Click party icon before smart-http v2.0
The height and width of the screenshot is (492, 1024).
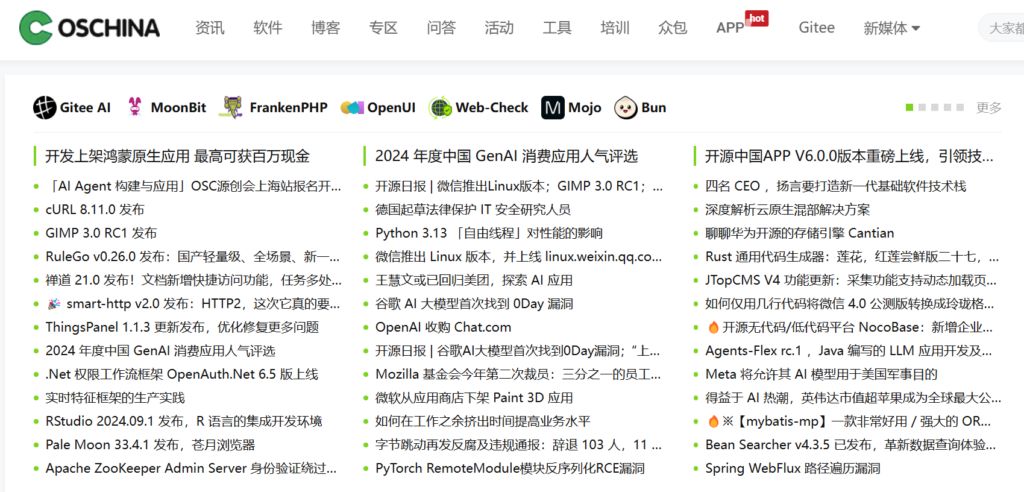pos(54,304)
